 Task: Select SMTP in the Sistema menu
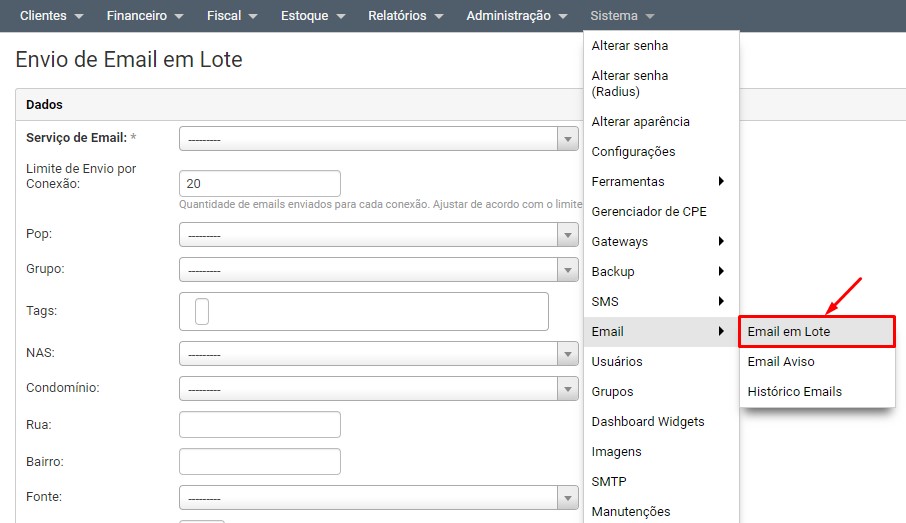(x=609, y=482)
